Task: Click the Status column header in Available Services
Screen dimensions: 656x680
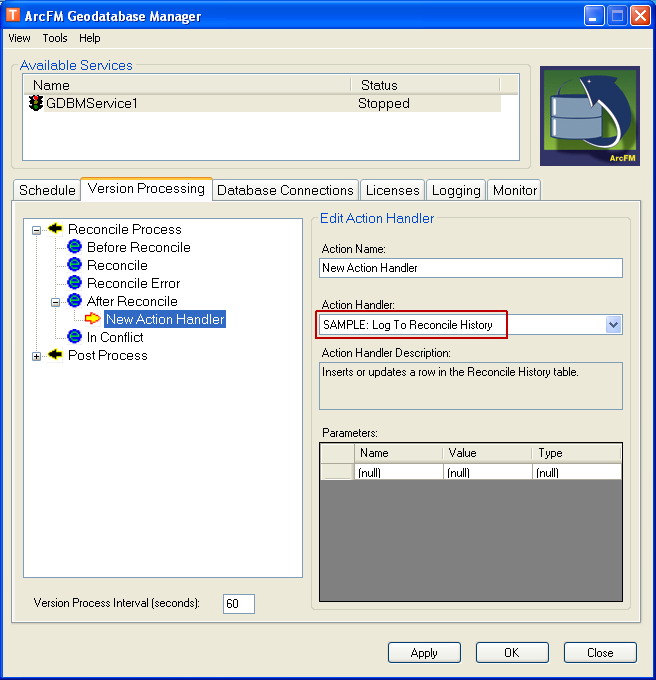Action: coord(425,85)
